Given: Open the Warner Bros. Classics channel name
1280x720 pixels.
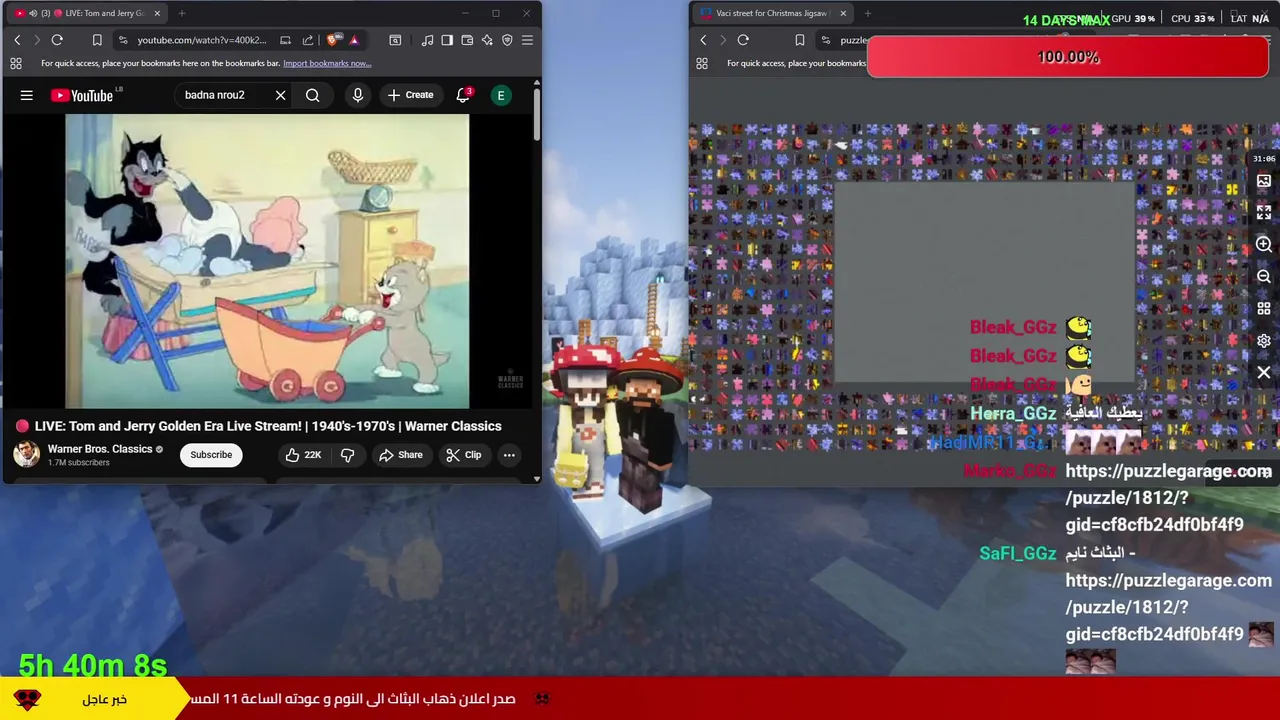Looking at the screenshot, I should [100, 449].
